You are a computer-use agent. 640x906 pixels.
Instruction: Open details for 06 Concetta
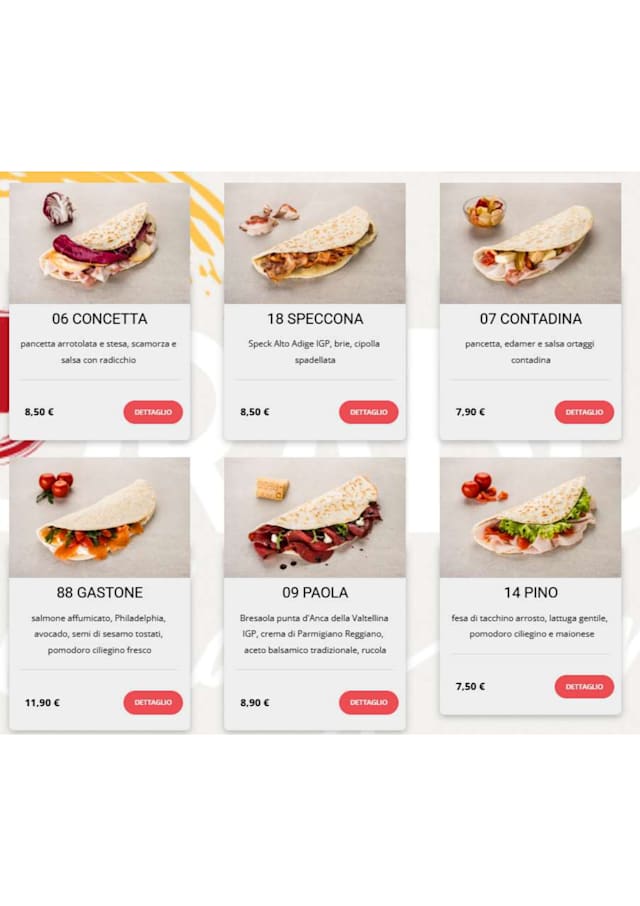click(153, 412)
